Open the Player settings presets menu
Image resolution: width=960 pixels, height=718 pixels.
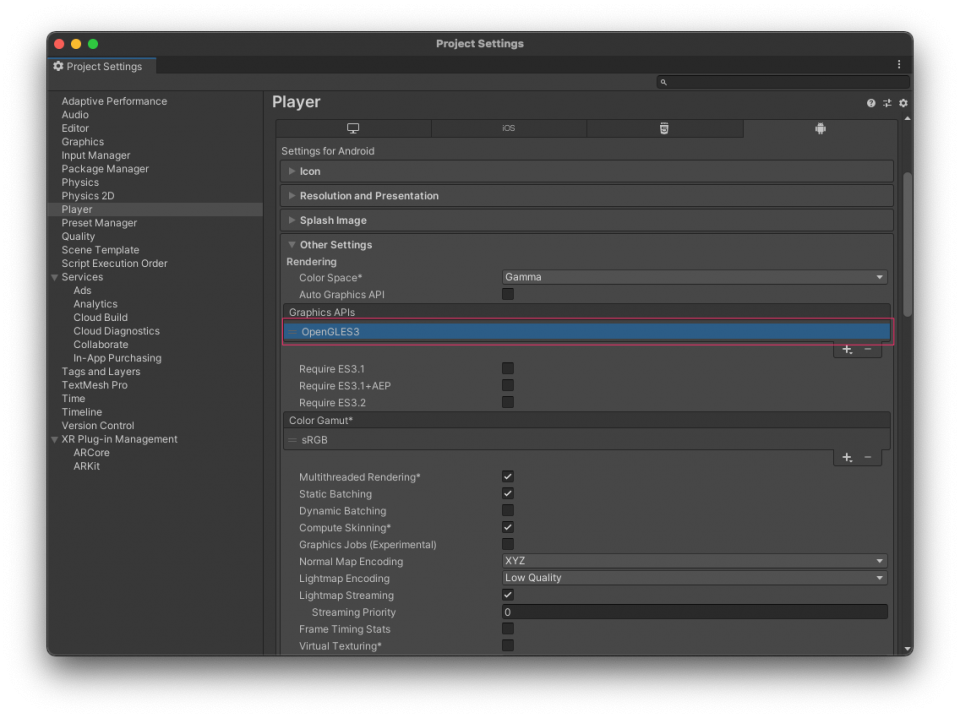coord(886,102)
